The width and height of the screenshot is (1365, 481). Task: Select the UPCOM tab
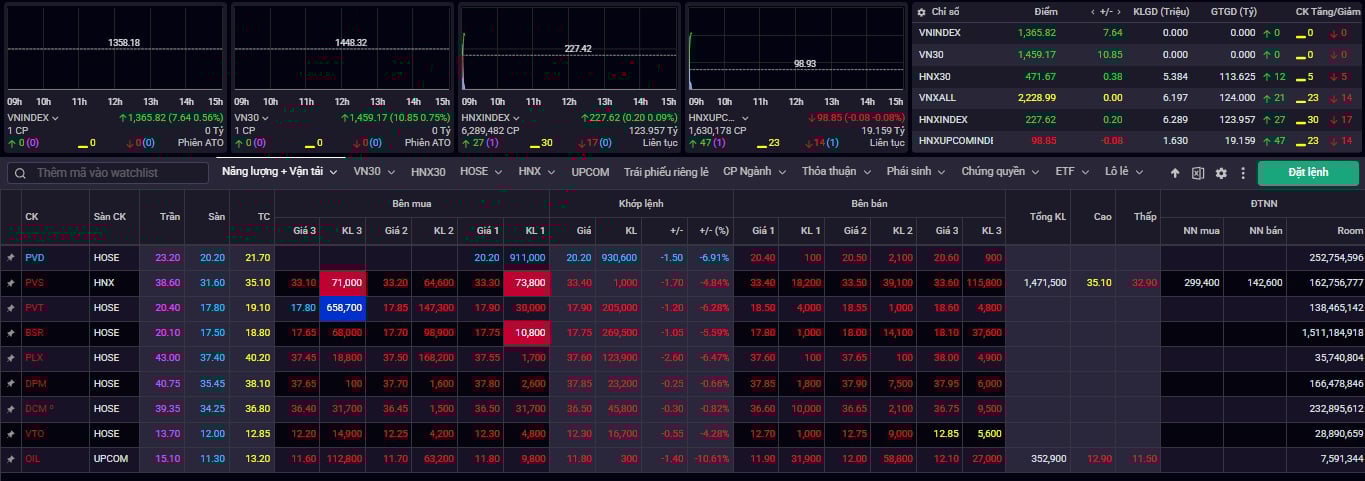590,172
